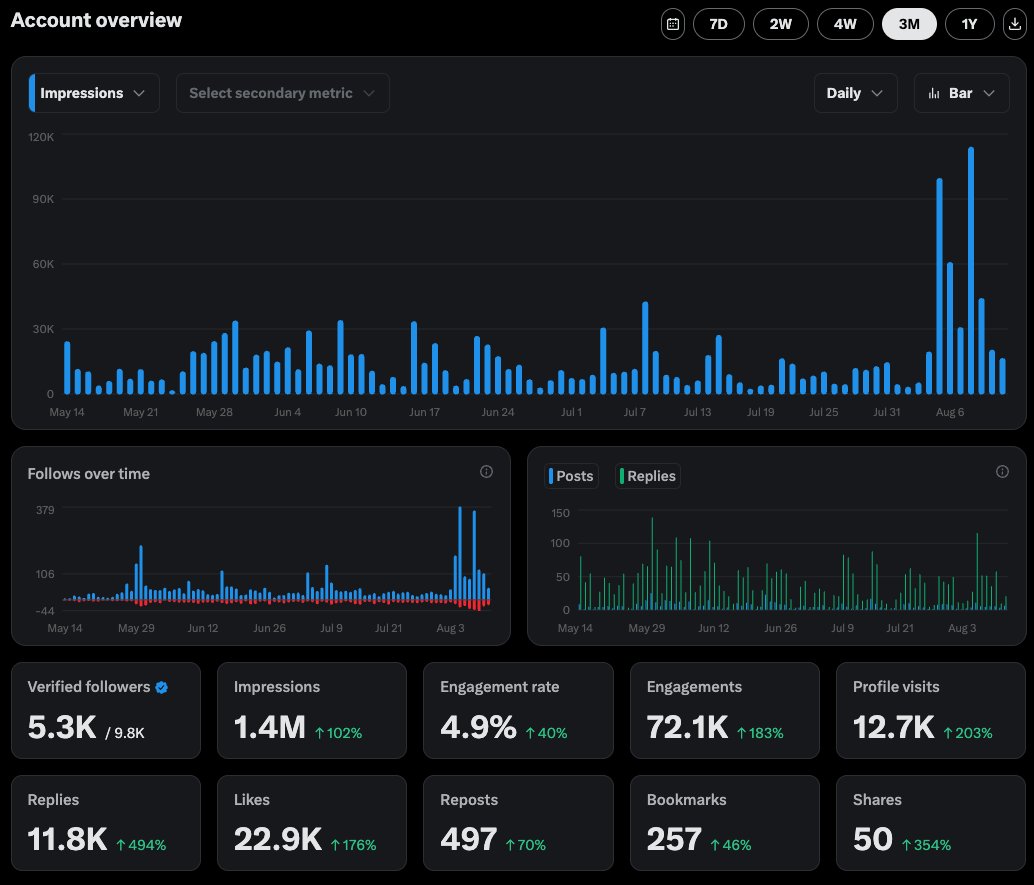
Task: Open the Engagement rate stat card
Action: tap(518, 710)
